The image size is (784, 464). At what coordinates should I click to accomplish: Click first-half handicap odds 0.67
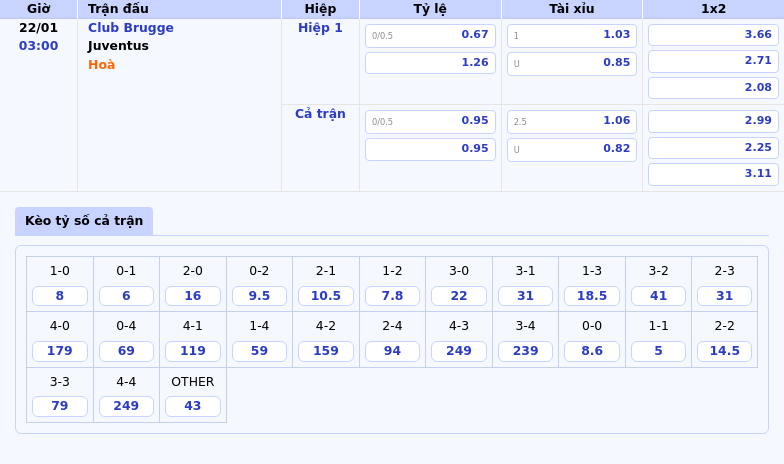tap(430, 35)
